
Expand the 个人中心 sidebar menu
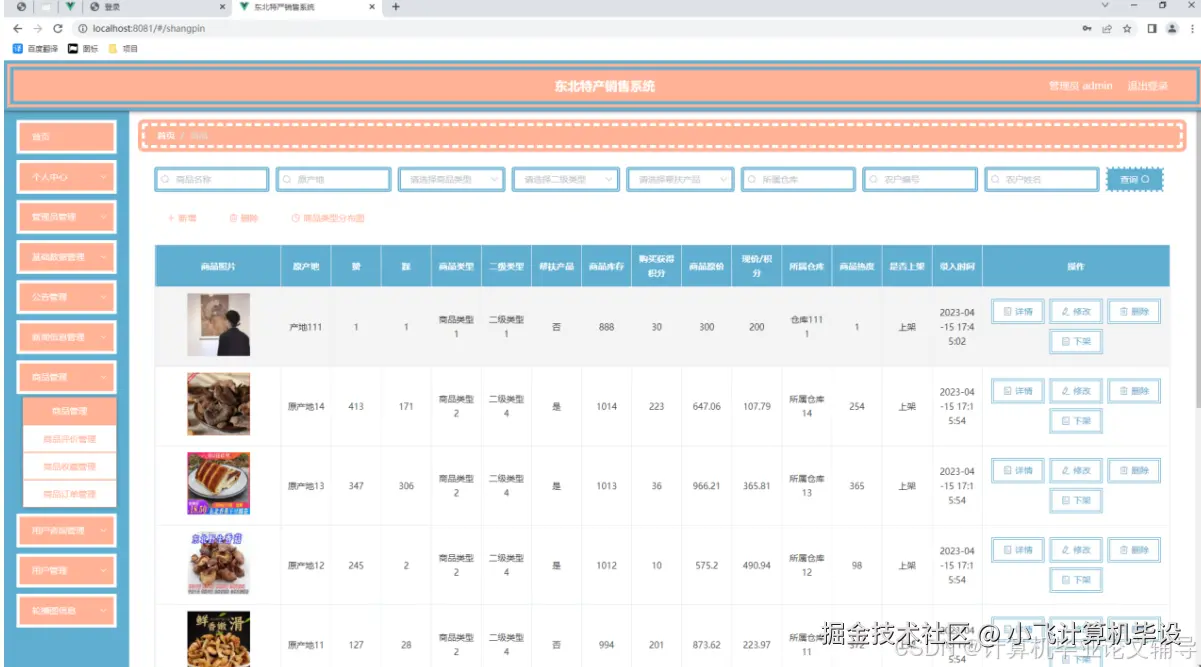coord(67,177)
